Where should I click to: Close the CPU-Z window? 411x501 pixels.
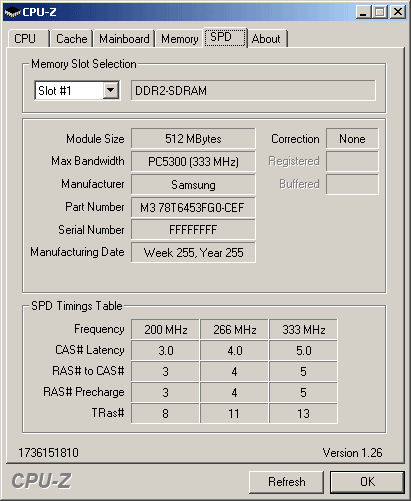398,12
